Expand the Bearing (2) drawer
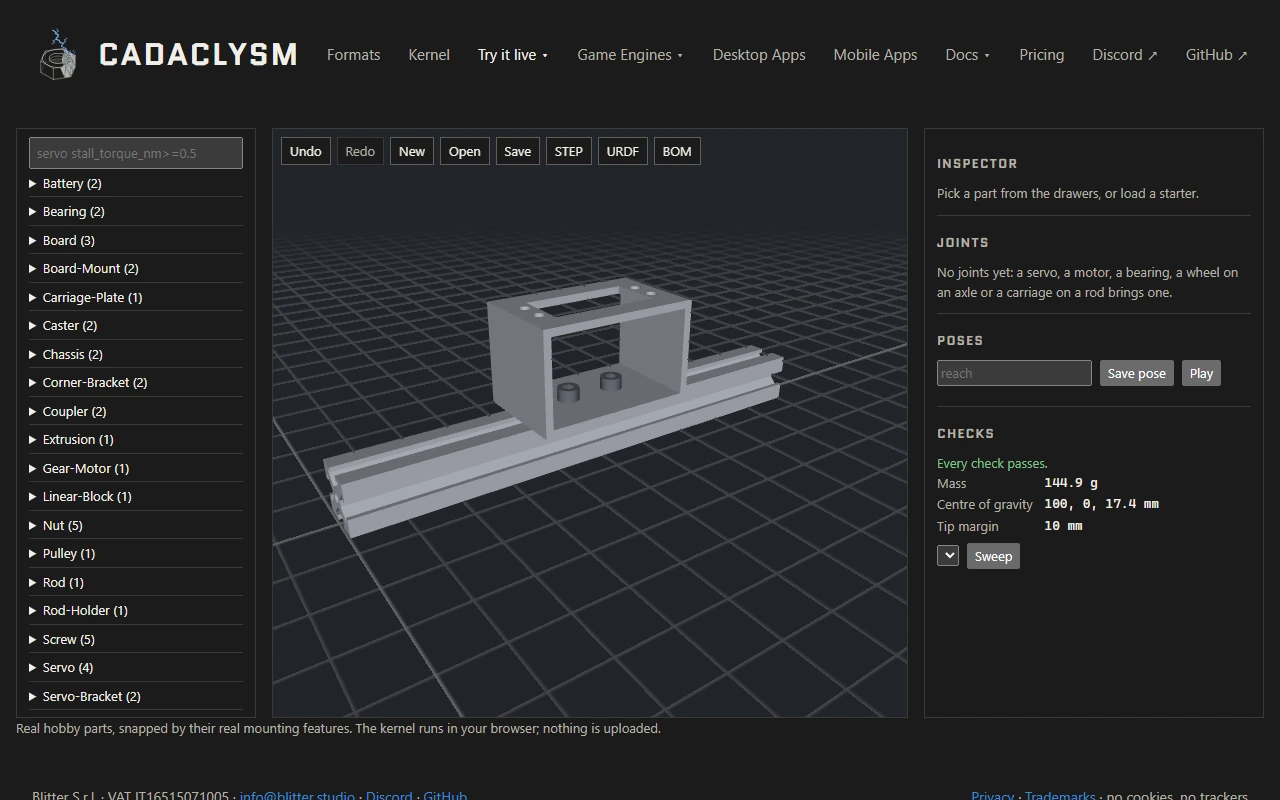The width and height of the screenshot is (1280, 800). [136, 212]
